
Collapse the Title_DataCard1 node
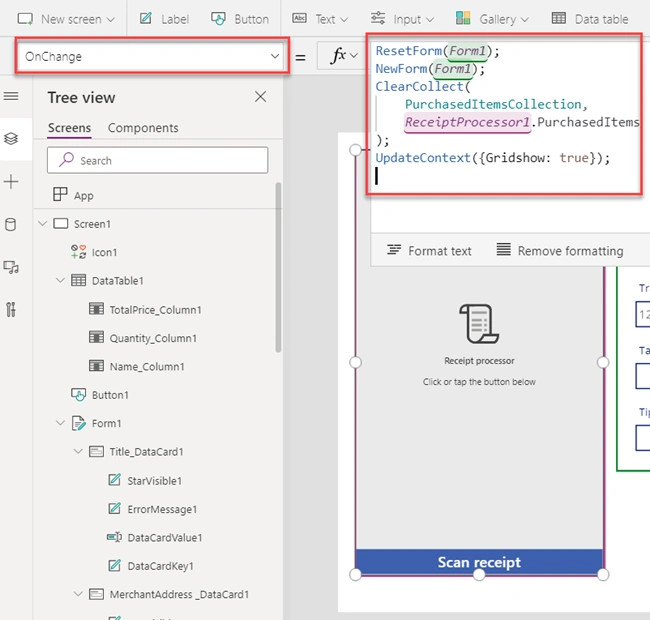[x=78, y=451]
